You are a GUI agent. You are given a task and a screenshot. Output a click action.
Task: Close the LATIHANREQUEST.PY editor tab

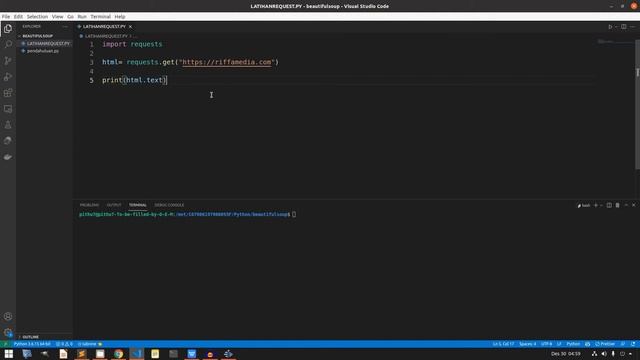[x=130, y=27]
